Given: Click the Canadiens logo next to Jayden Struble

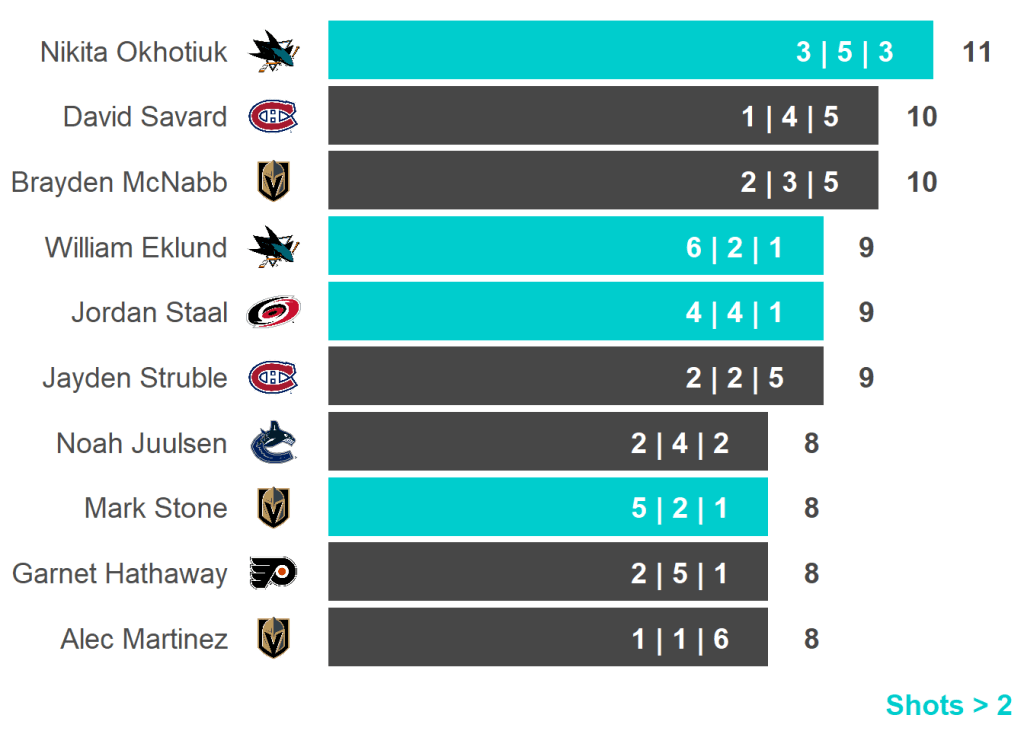Looking at the screenshot, I should [x=273, y=378].
